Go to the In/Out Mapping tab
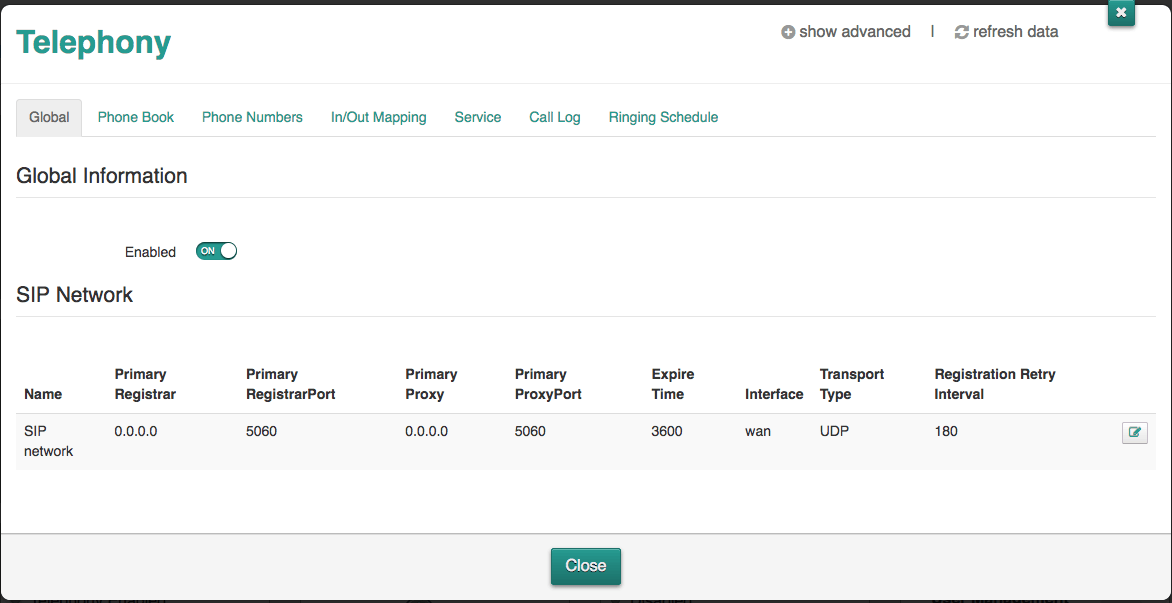Viewport: 1172px width, 603px height. coord(379,117)
